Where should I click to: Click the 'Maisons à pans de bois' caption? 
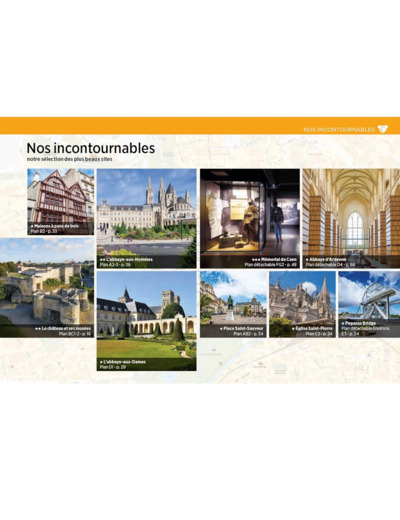(55, 226)
